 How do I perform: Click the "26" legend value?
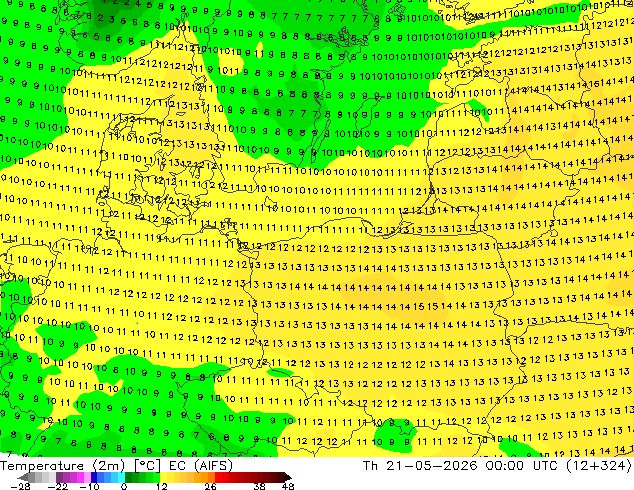click(210, 486)
